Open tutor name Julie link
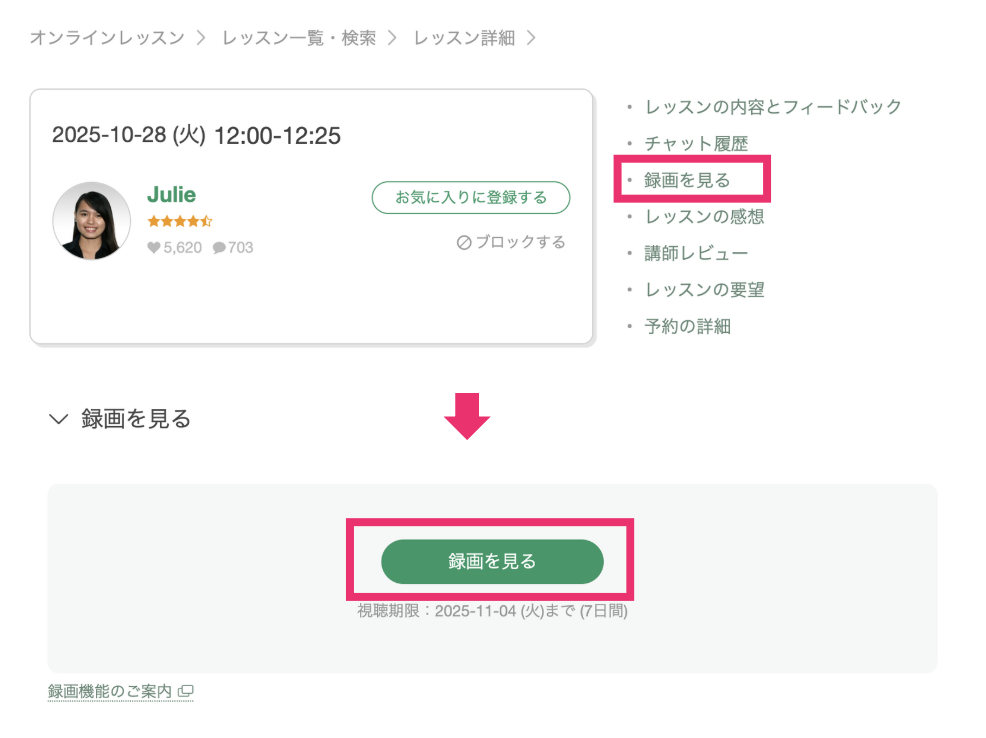Viewport: 986px width, 738px height. 171,194
